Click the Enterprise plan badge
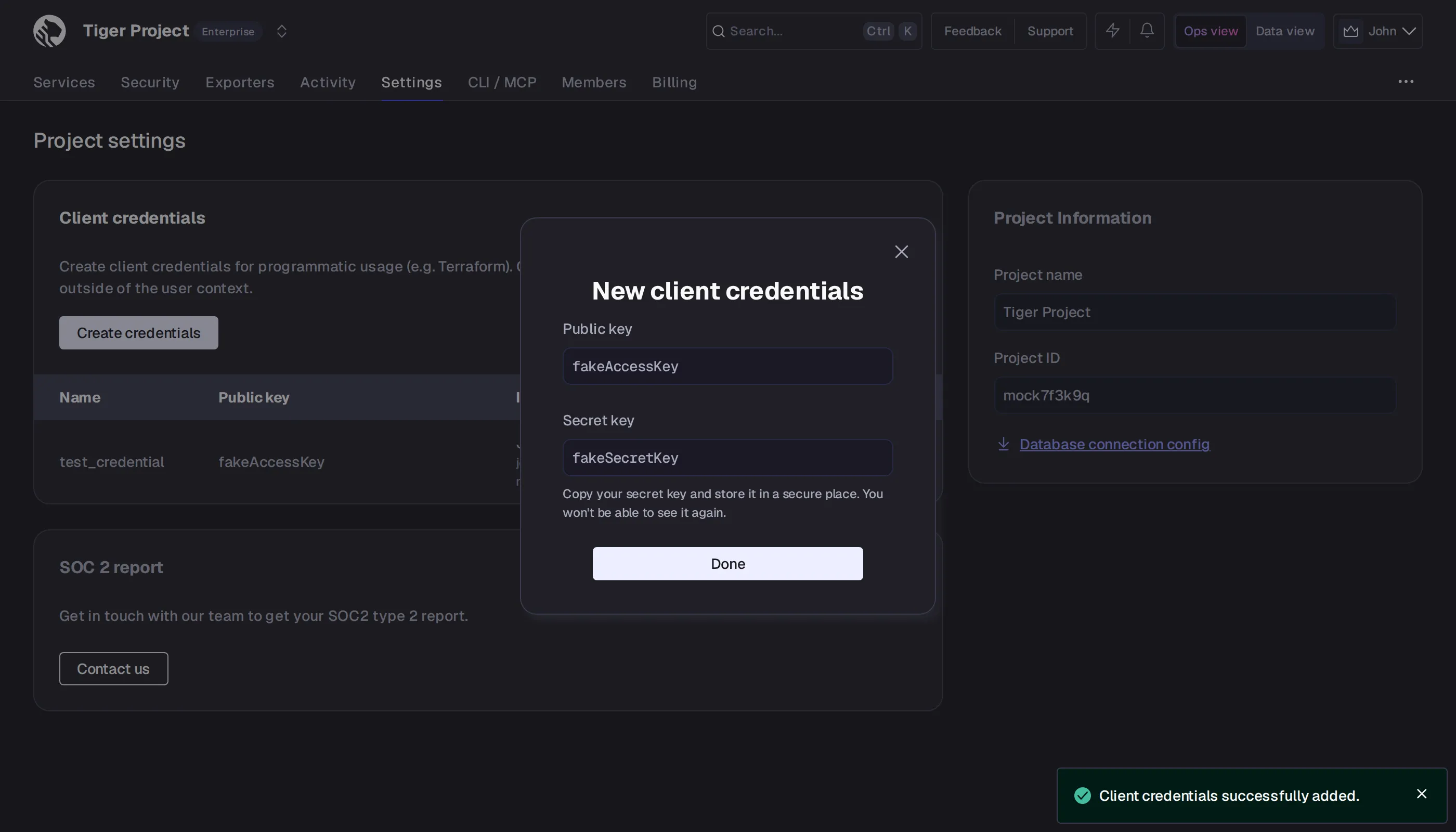 (228, 31)
